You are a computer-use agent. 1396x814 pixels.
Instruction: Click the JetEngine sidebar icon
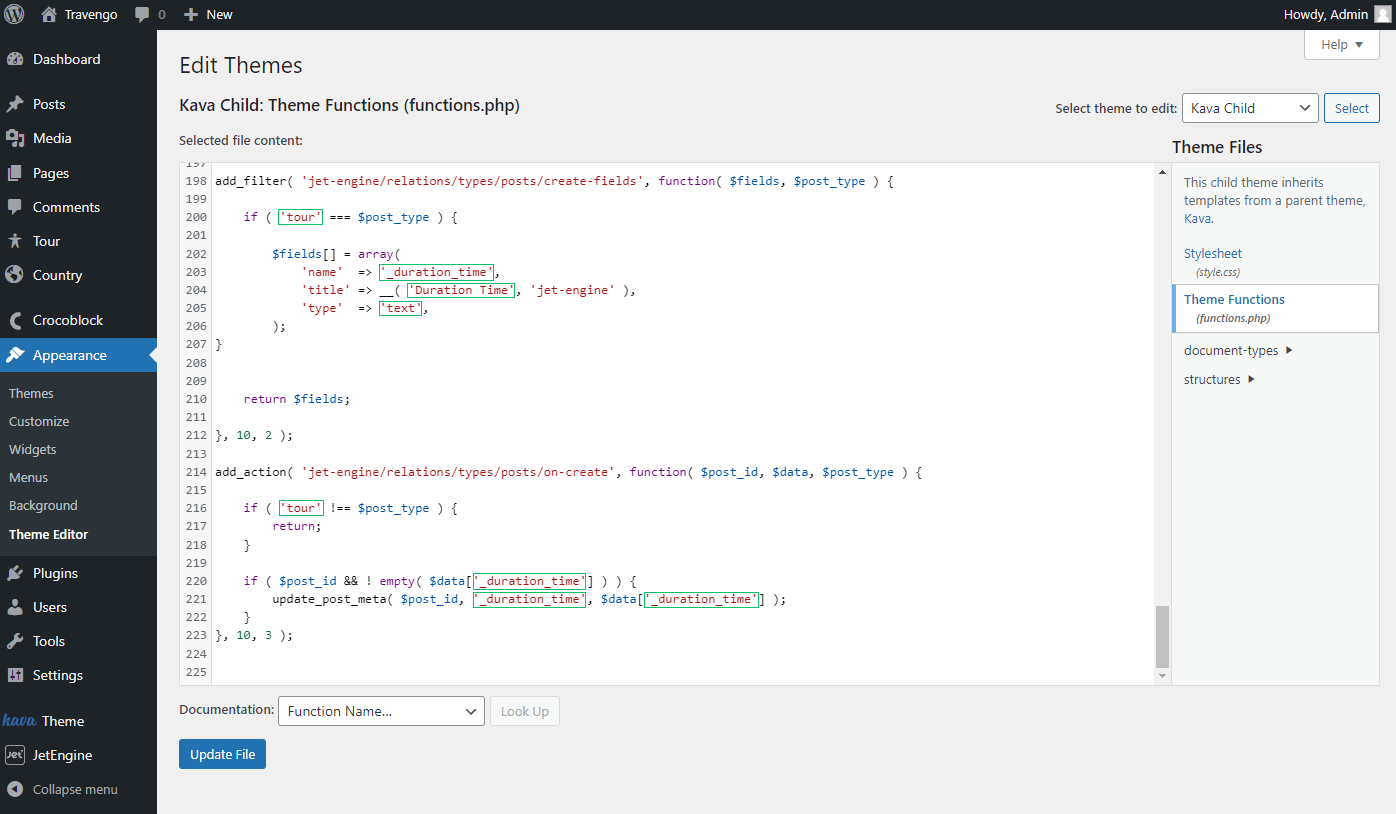pos(15,755)
